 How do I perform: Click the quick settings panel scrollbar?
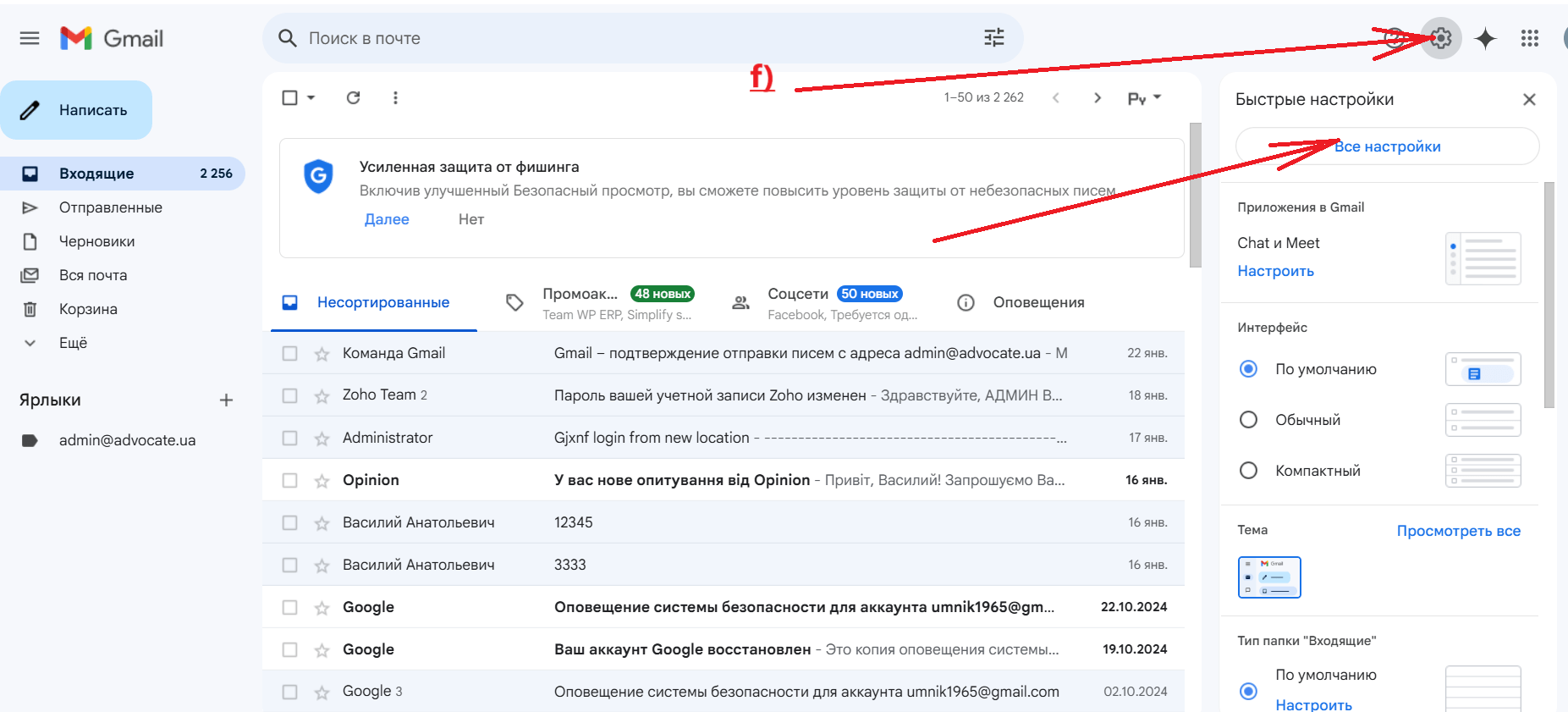pyautogui.click(x=1549, y=295)
